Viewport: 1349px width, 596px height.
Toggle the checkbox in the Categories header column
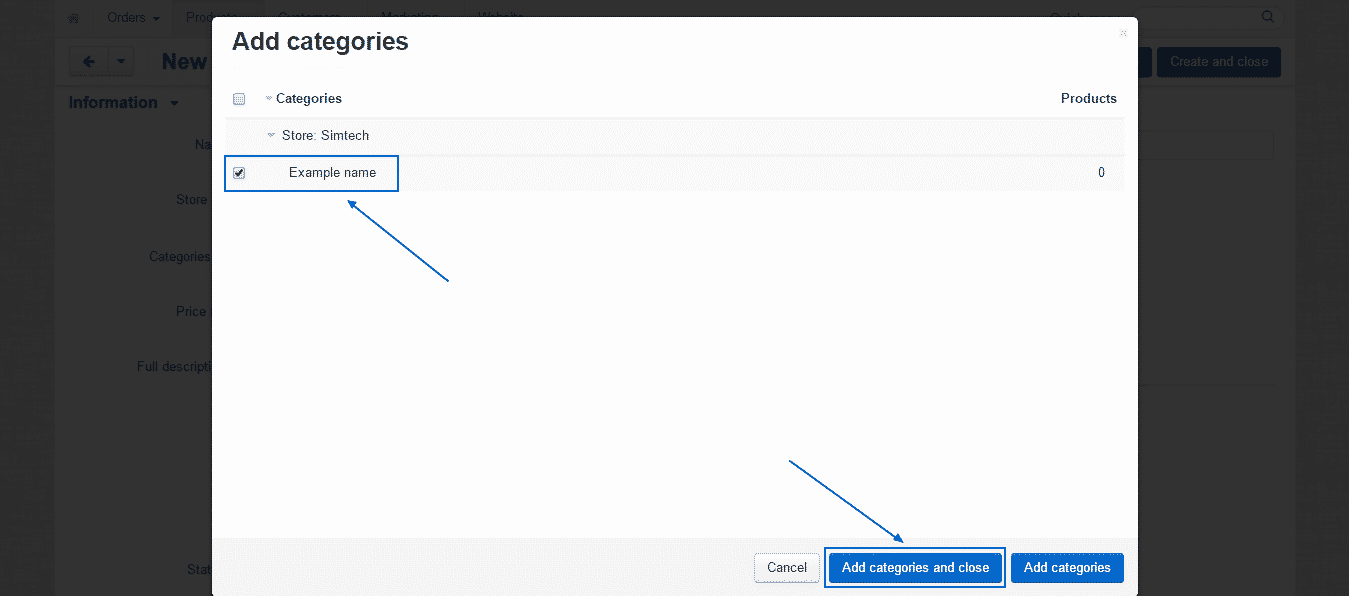coord(239,98)
